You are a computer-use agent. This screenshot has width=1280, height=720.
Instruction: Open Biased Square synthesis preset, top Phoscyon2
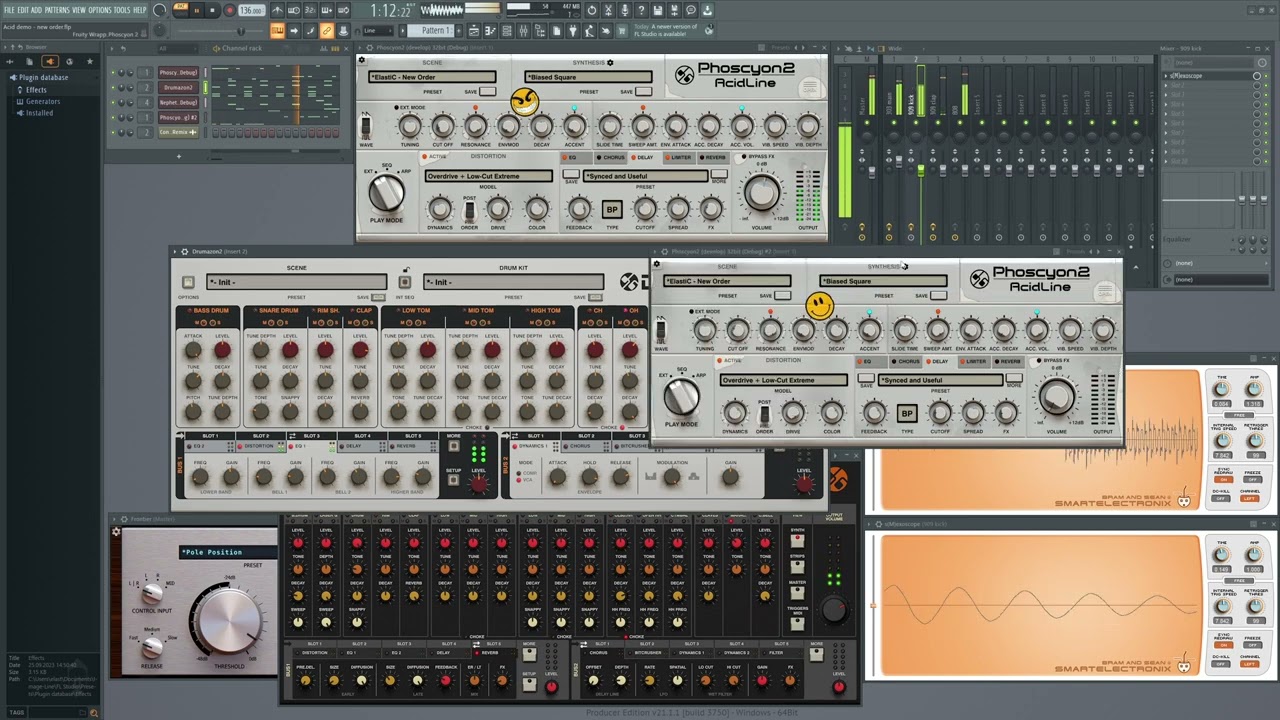(588, 77)
